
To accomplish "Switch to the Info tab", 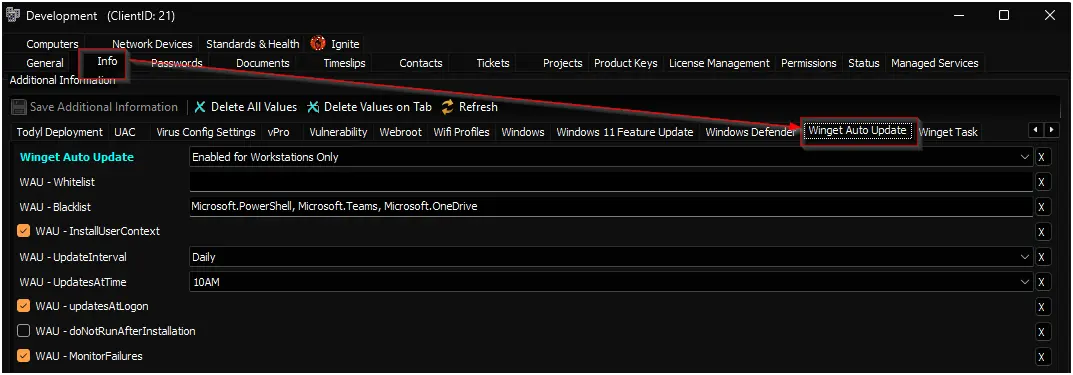I will (x=107, y=61).
